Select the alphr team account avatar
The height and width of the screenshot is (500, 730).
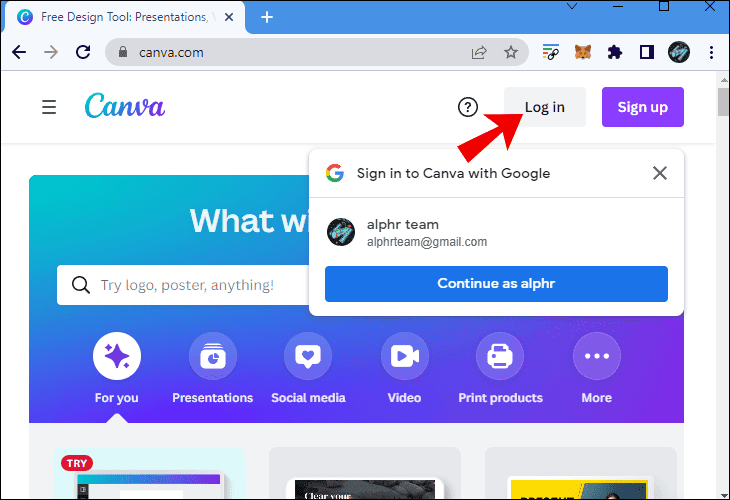[x=341, y=232]
